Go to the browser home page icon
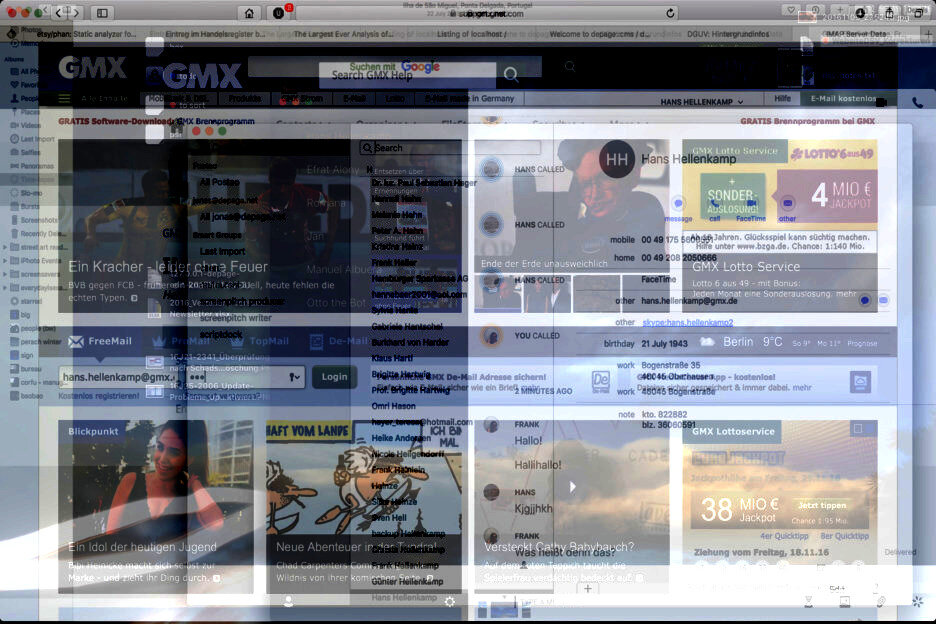The width and height of the screenshot is (936, 624). (x=249, y=13)
